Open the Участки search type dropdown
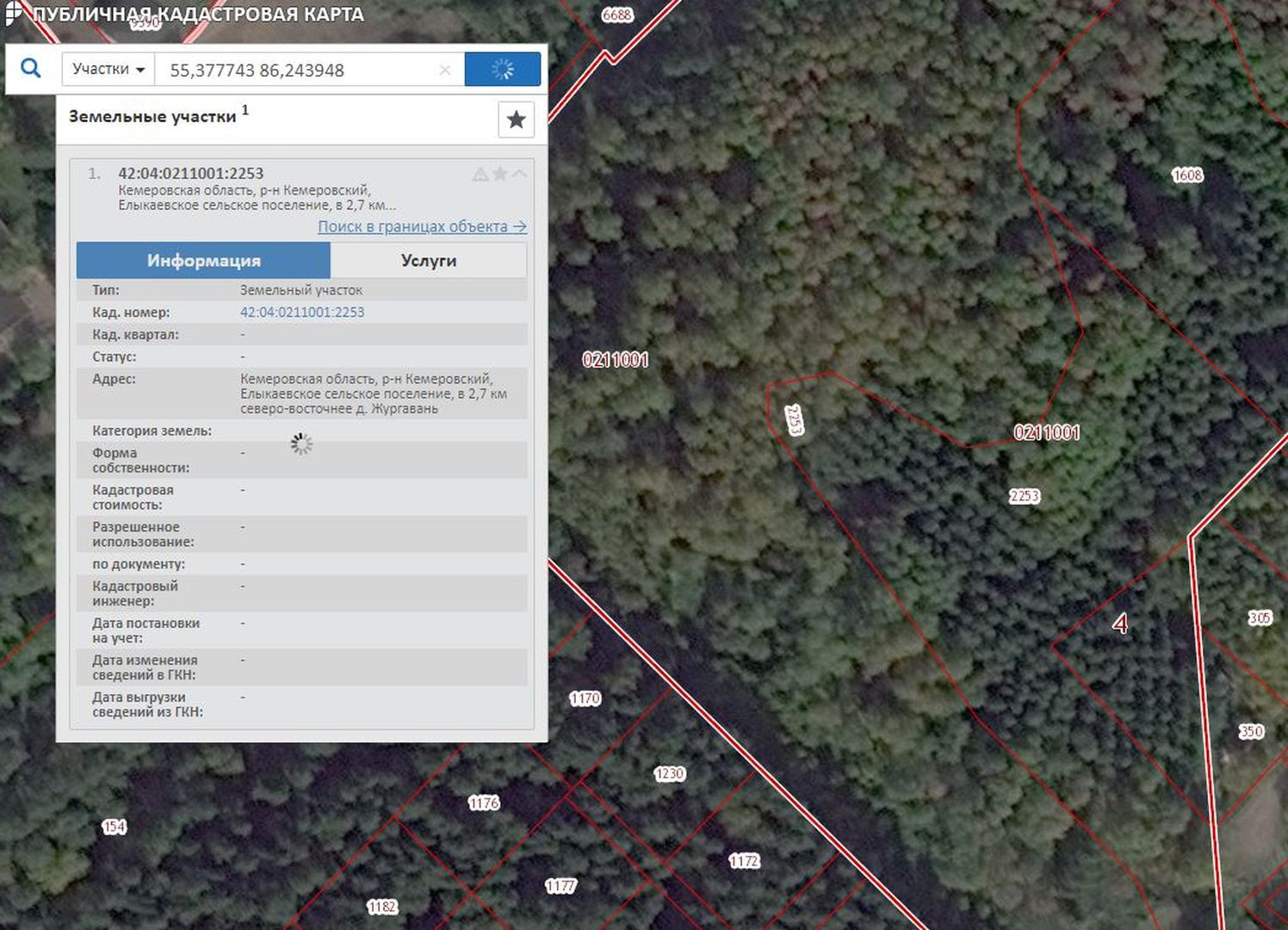1288x930 pixels. click(x=108, y=69)
